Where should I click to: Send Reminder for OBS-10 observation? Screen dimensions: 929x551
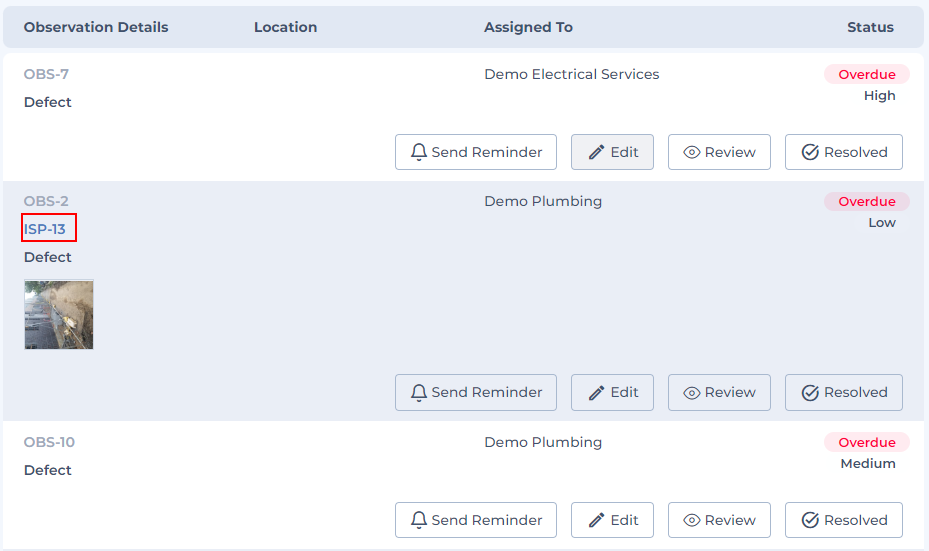(475, 520)
